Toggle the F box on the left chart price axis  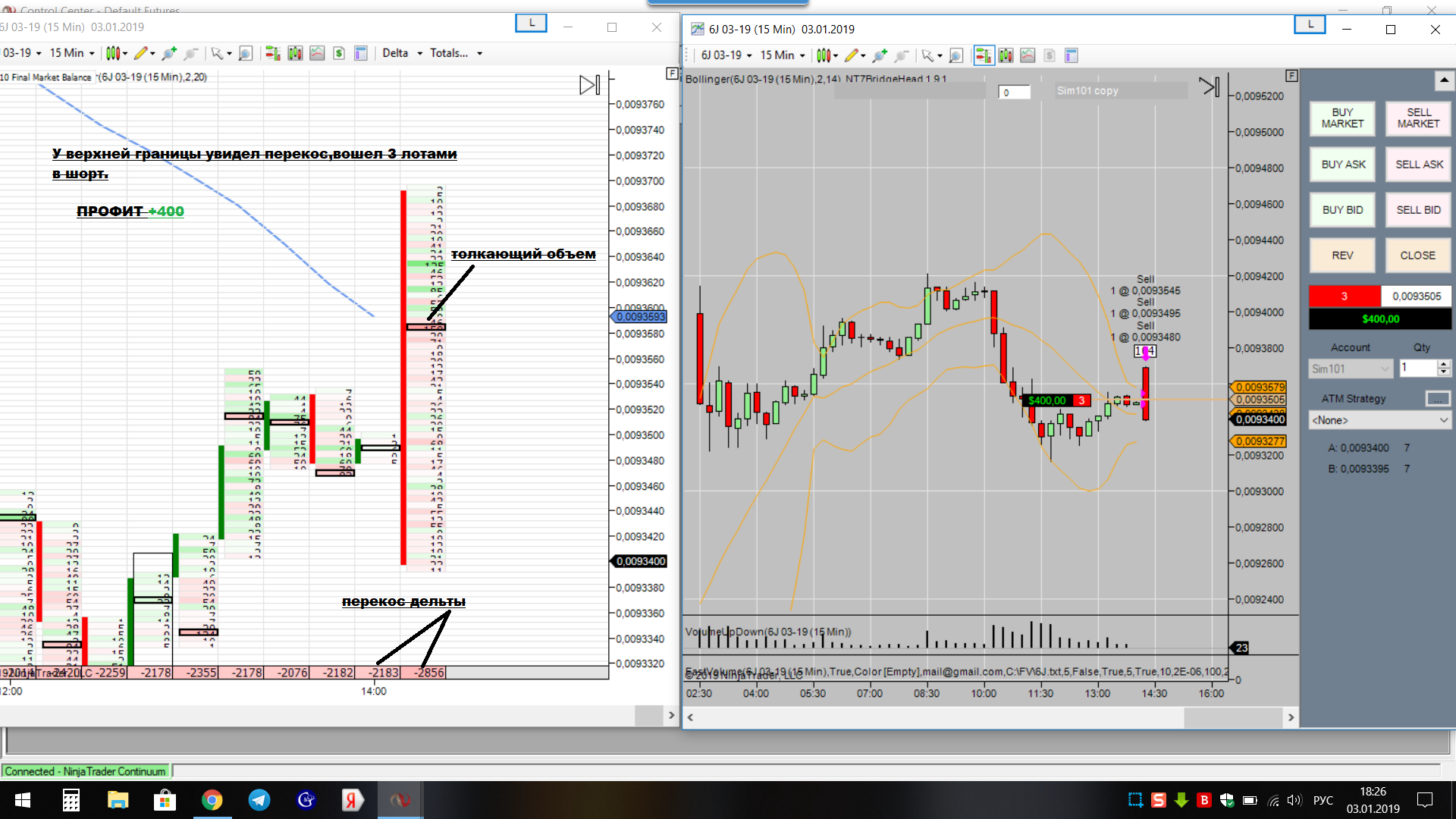coord(671,74)
